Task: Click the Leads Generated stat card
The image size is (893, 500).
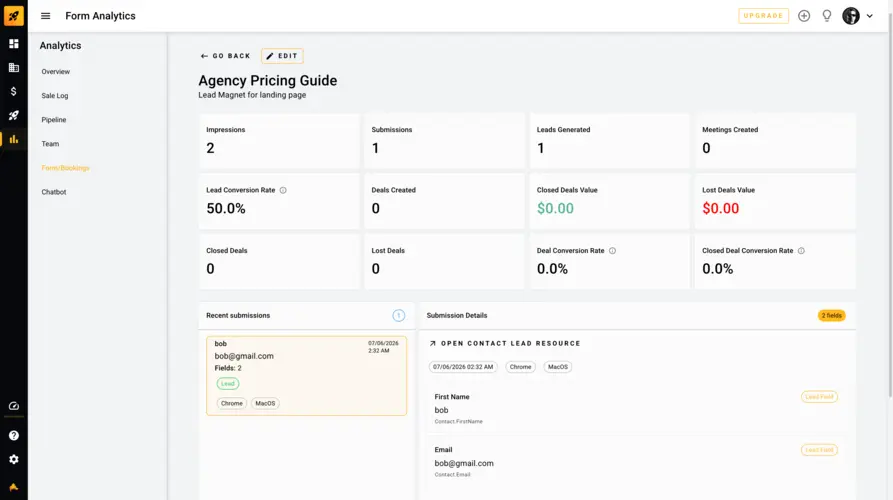Action: click(609, 141)
